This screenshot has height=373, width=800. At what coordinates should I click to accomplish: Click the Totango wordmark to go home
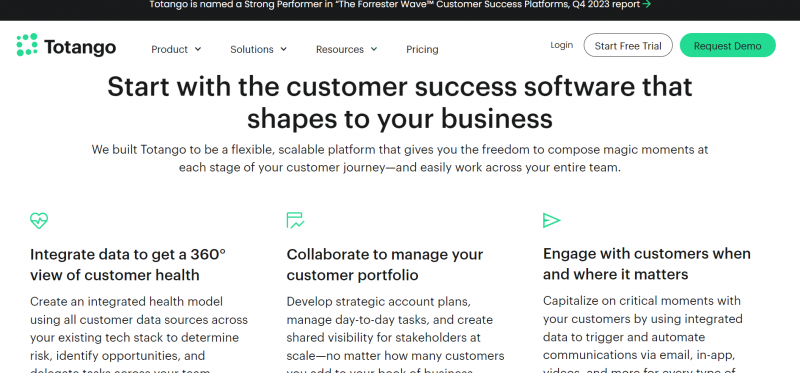[80, 47]
